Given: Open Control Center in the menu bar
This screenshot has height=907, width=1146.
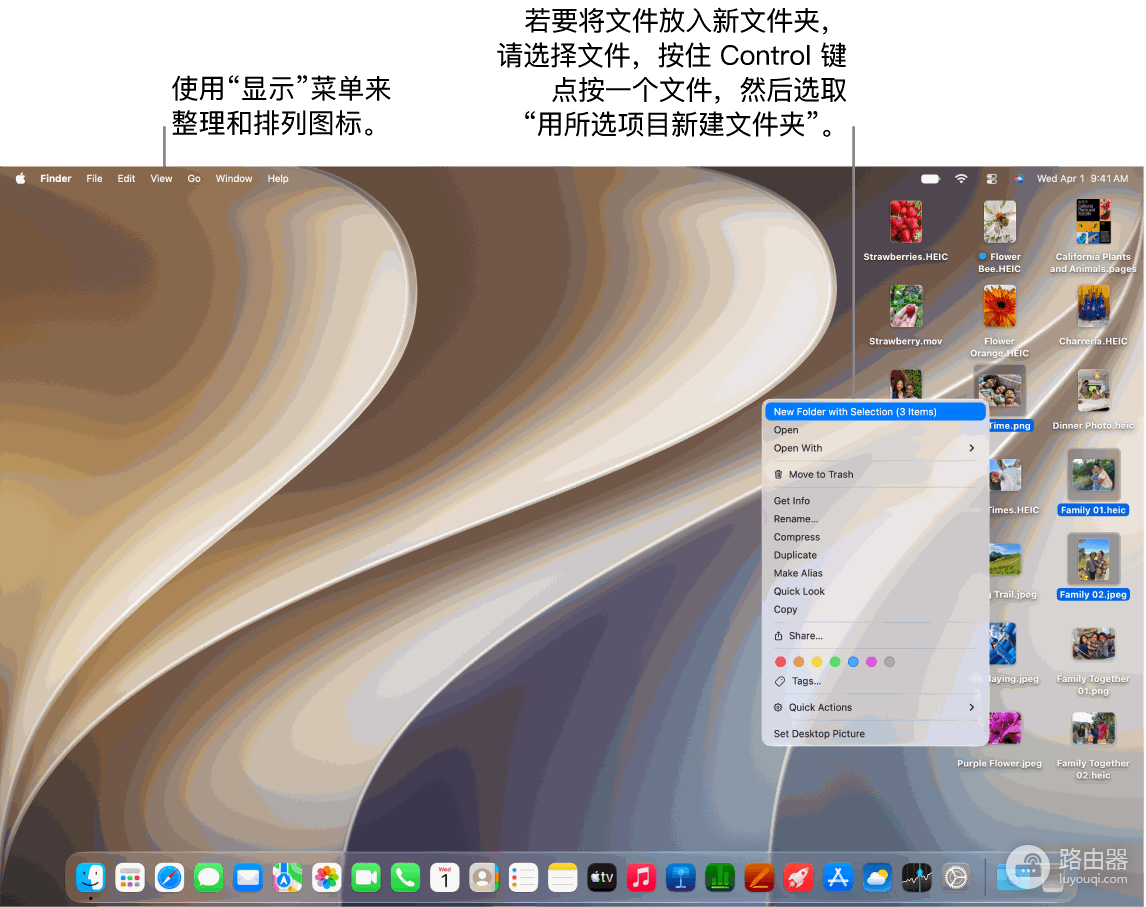Looking at the screenshot, I should [x=992, y=178].
